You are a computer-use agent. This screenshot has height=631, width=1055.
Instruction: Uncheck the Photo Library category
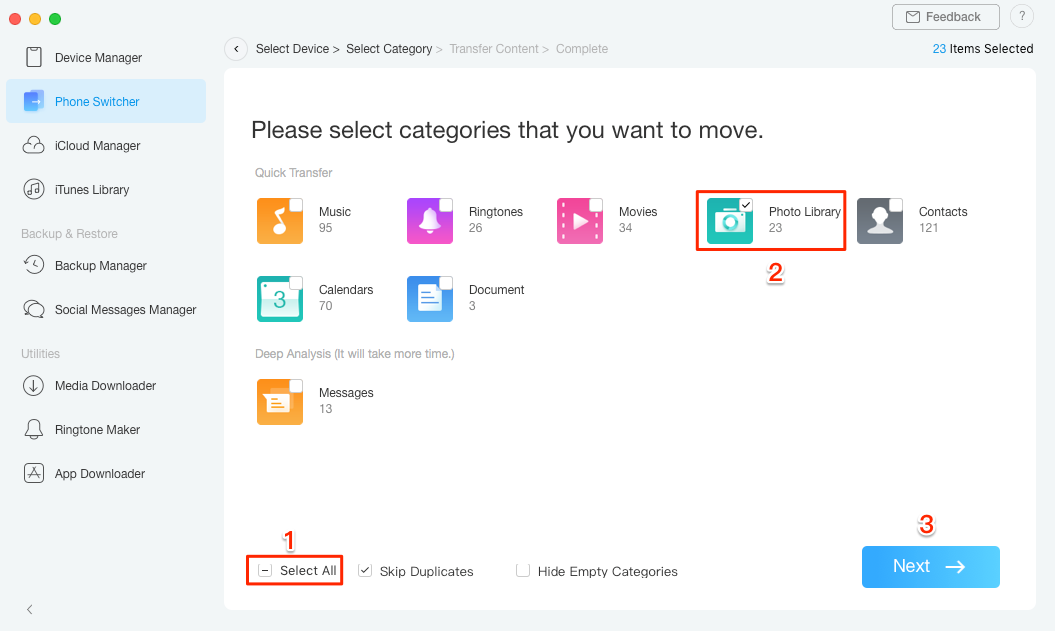[747, 203]
